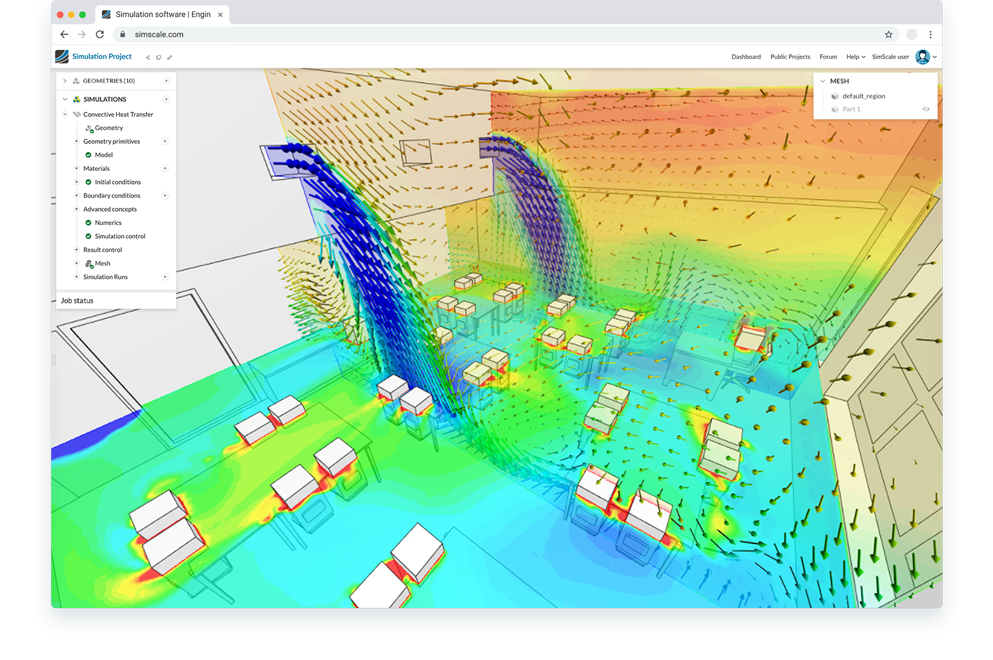Click the cube icon beside default_region
The image size is (993, 660).
click(835, 96)
